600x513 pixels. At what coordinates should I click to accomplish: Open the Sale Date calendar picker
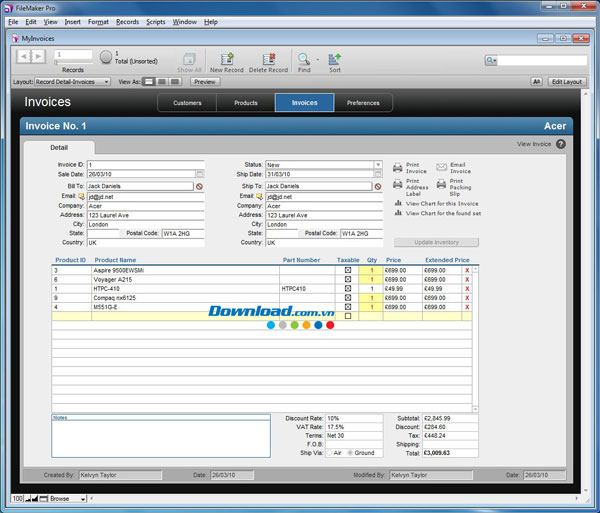pyautogui.click(x=199, y=175)
